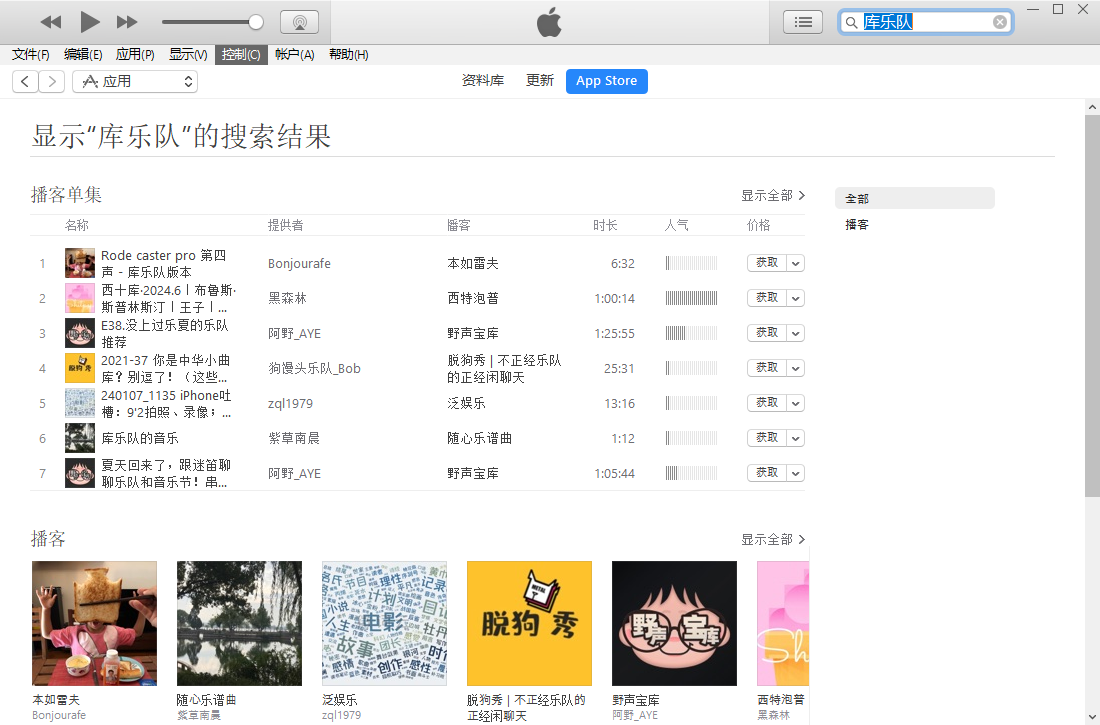
Task: Switch to the 资料库 tab
Action: [483, 81]
